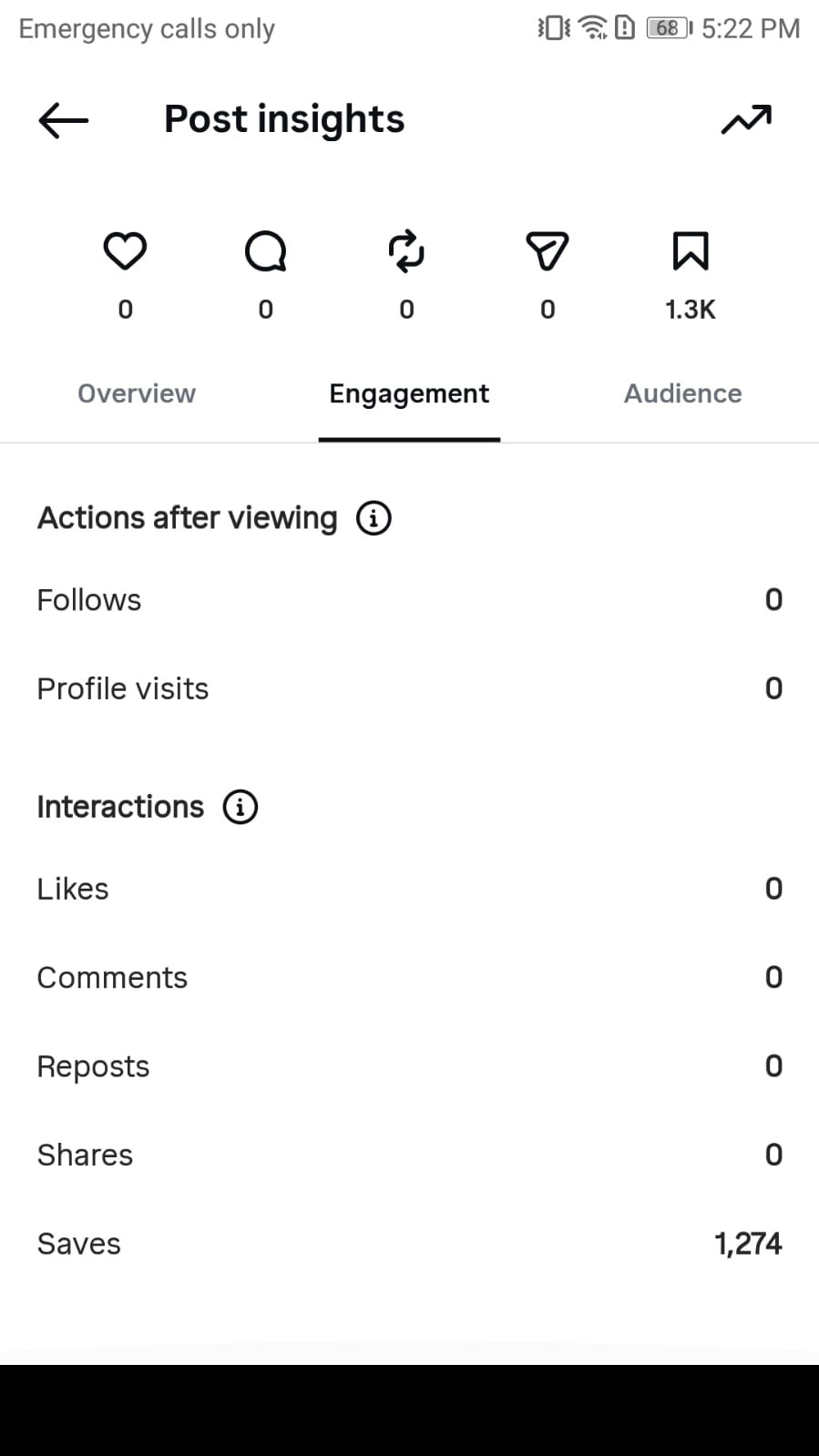819x1456 pixels.
Task: Tap the battery indicator in status bar
Action: [x=670, y=28]
